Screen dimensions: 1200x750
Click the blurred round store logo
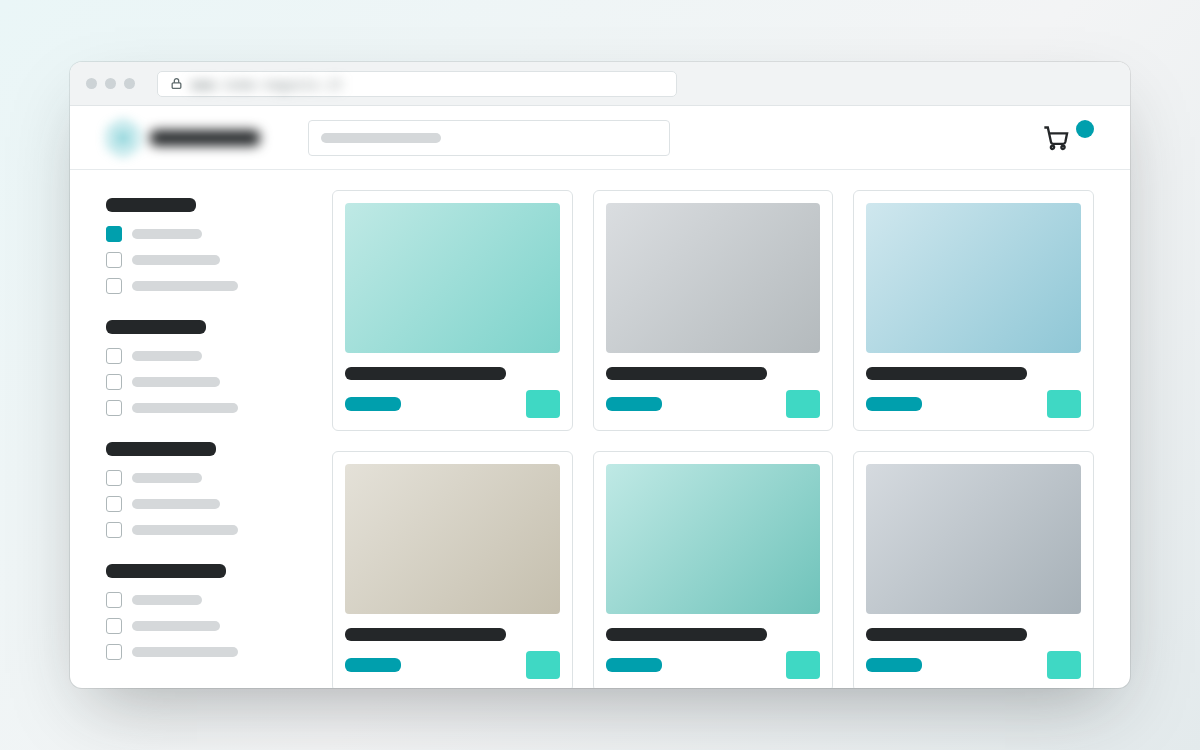122,138
